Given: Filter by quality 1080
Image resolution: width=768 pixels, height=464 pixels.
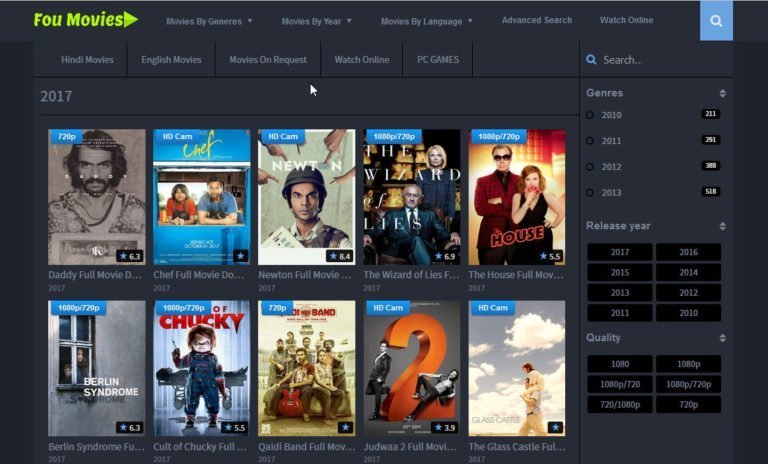Looking at the screenshot, I should (x=620, y=364).
